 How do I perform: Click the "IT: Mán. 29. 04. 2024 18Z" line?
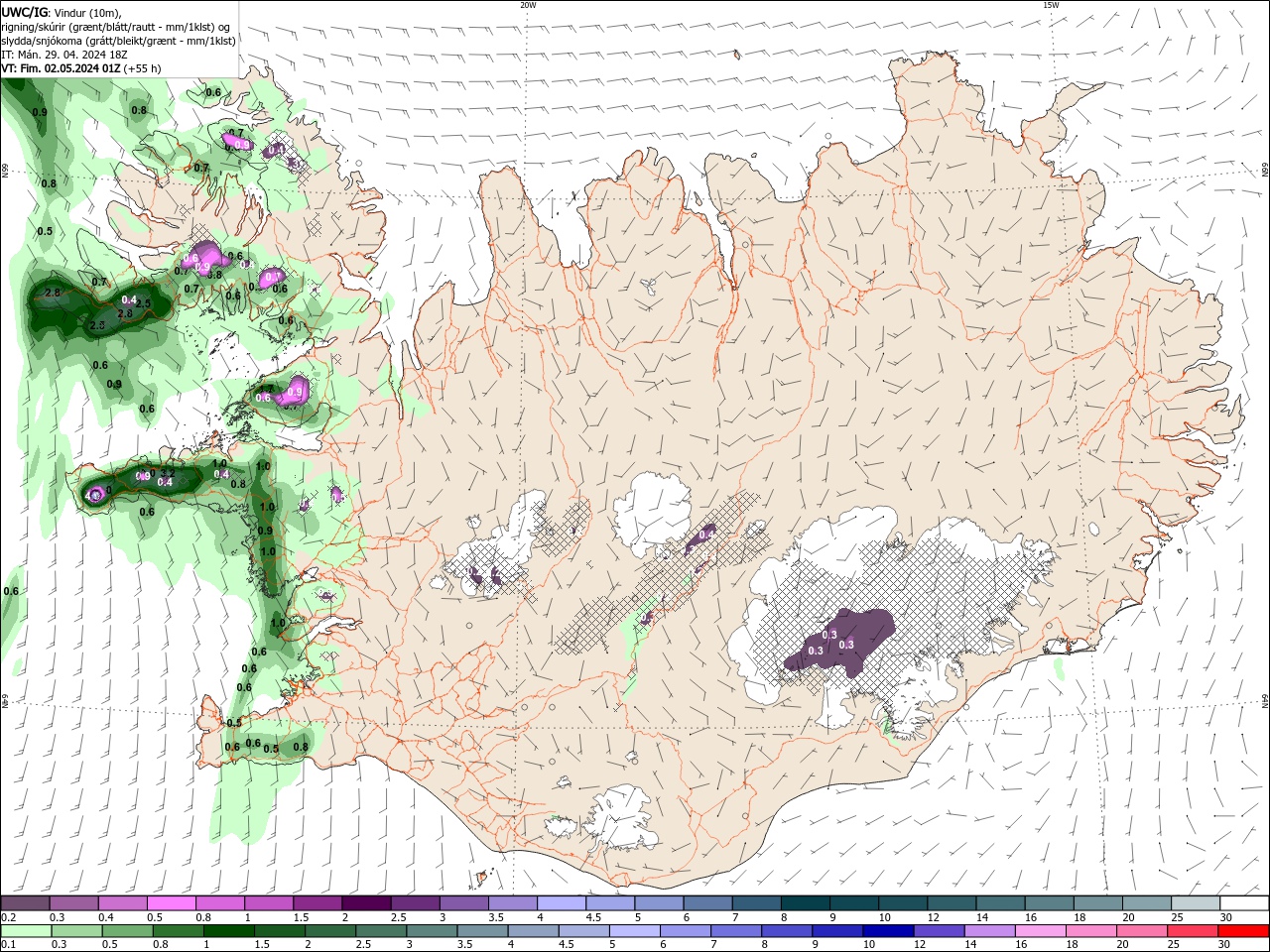(x=63, y=55)
